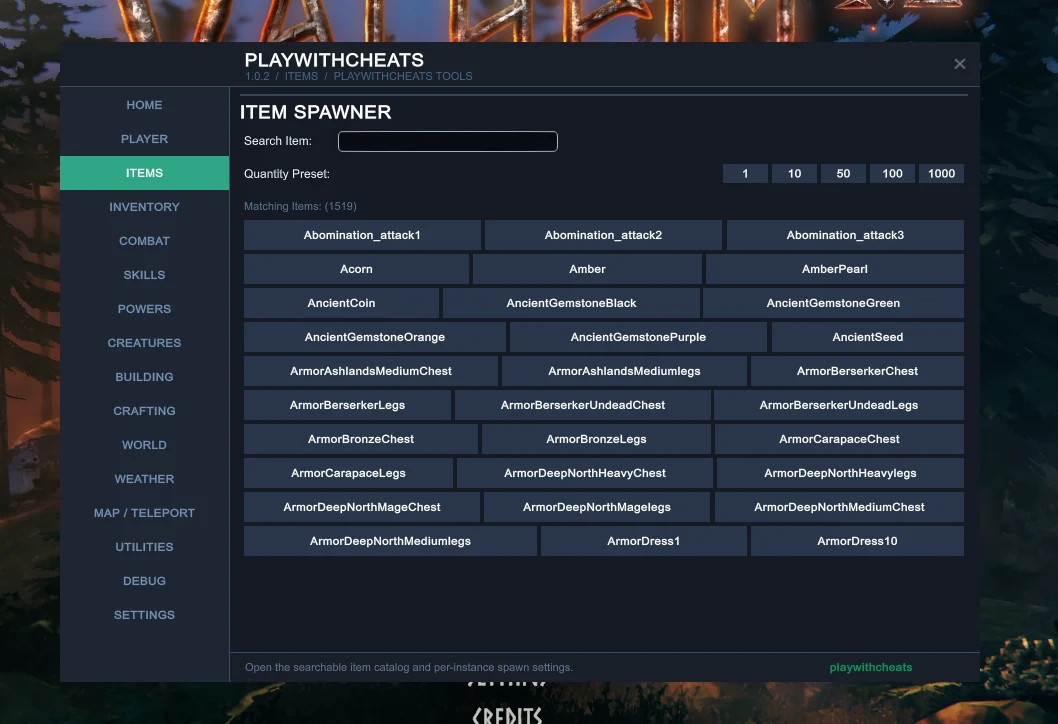Spawn ArmorDeepNorthMageChest item
Image resolution: width=1058 pixels, height=724 pixels.
pos(362,507)
